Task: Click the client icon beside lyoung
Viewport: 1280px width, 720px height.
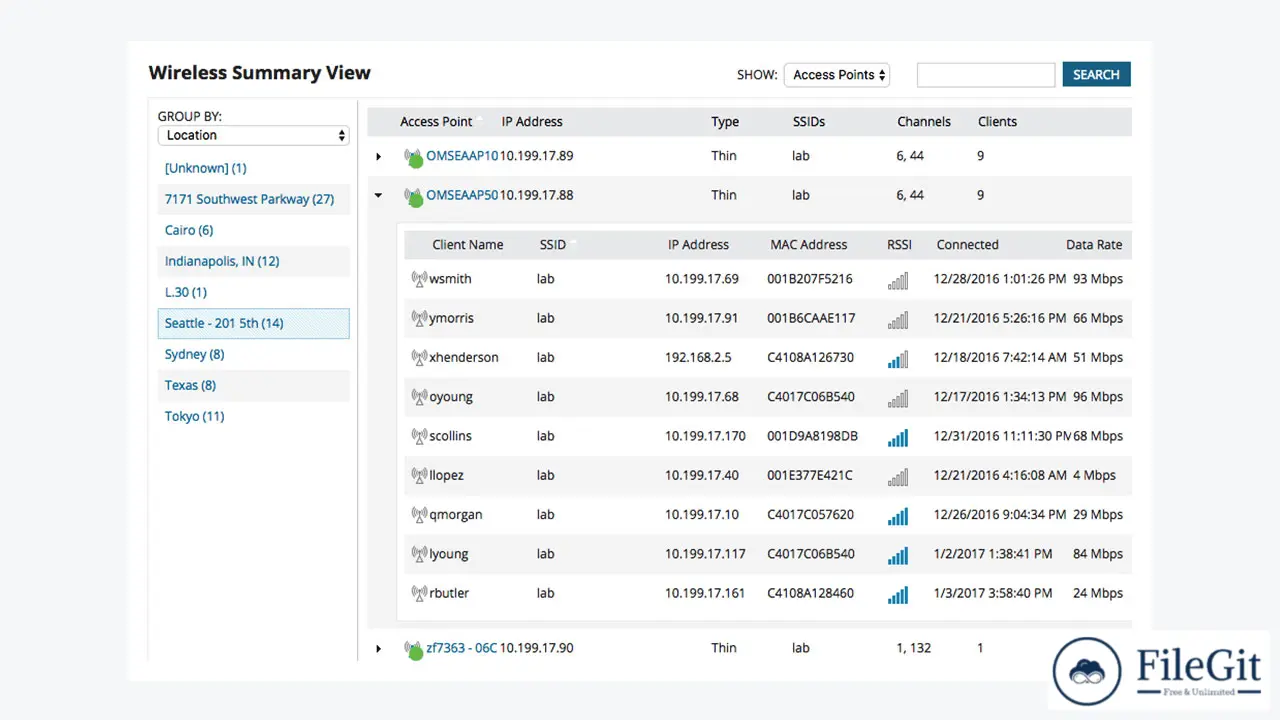Action: point(419,554)
